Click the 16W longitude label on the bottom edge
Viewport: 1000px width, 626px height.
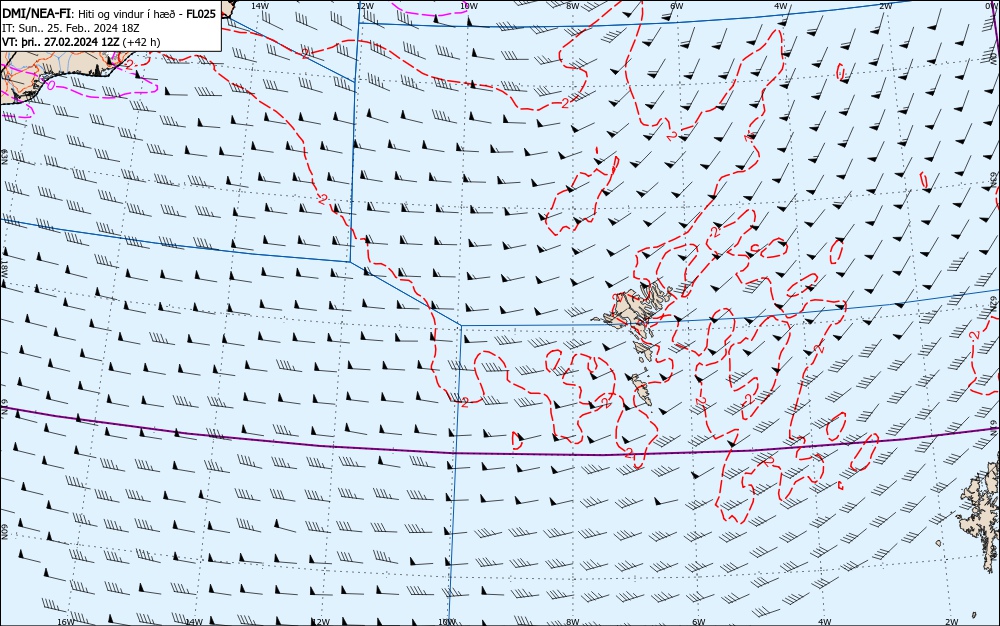tap(66, 622)
